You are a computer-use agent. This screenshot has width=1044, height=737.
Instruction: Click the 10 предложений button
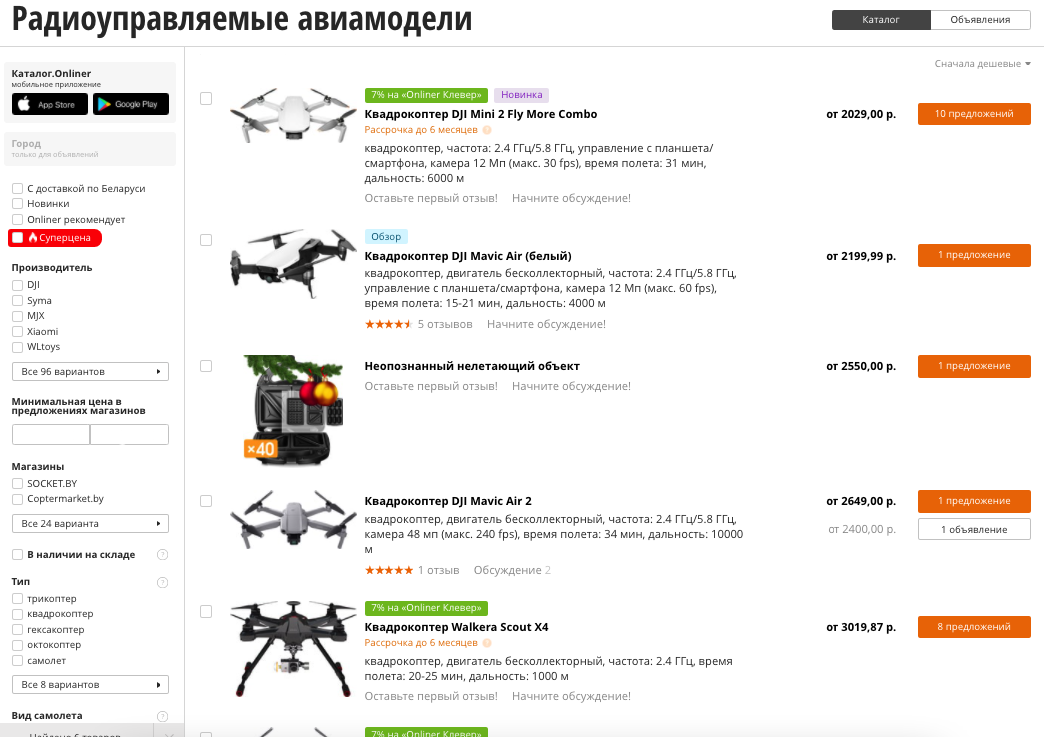pyautogui.click(x=974, y=114)
